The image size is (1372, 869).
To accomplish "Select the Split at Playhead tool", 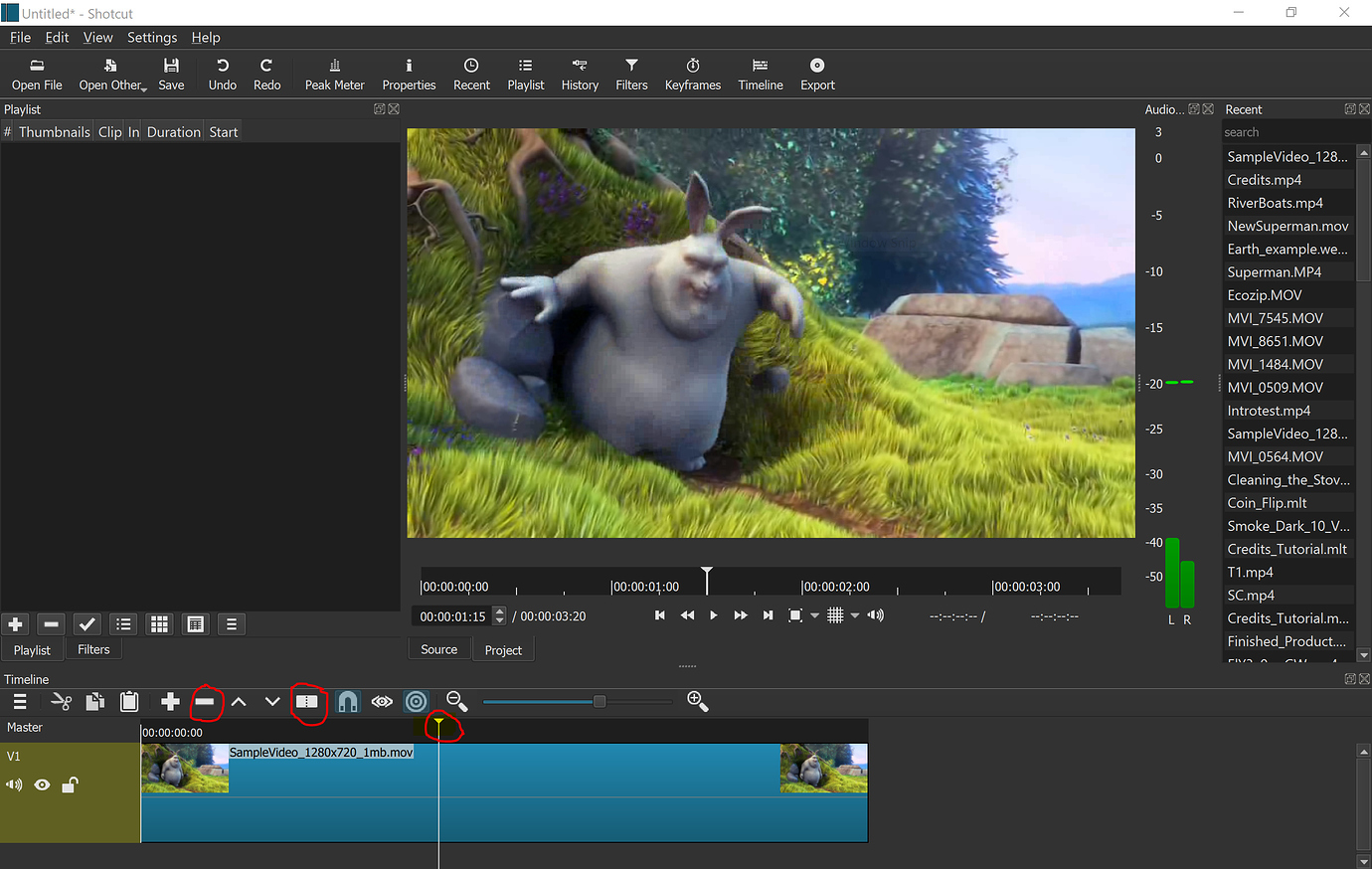I will (308, 701).
